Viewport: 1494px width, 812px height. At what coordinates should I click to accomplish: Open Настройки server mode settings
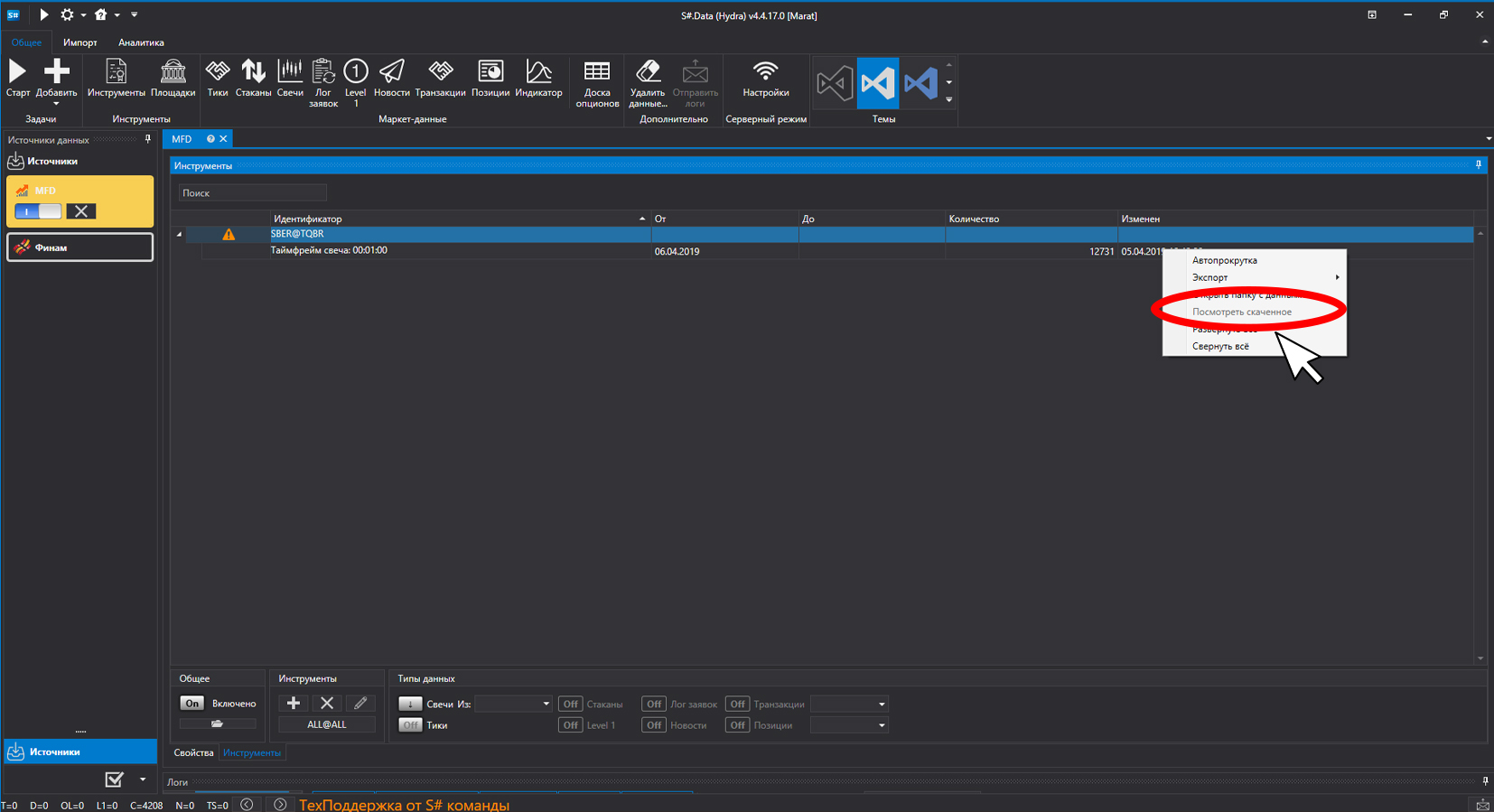click(765, 79)
